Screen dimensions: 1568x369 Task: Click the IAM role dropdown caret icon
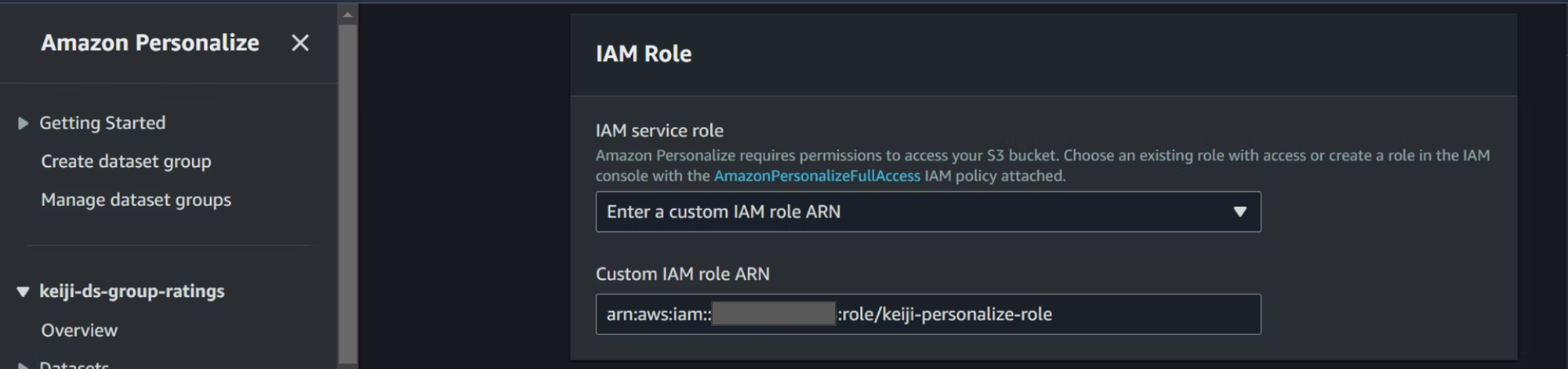click(x=1240, y=212)
